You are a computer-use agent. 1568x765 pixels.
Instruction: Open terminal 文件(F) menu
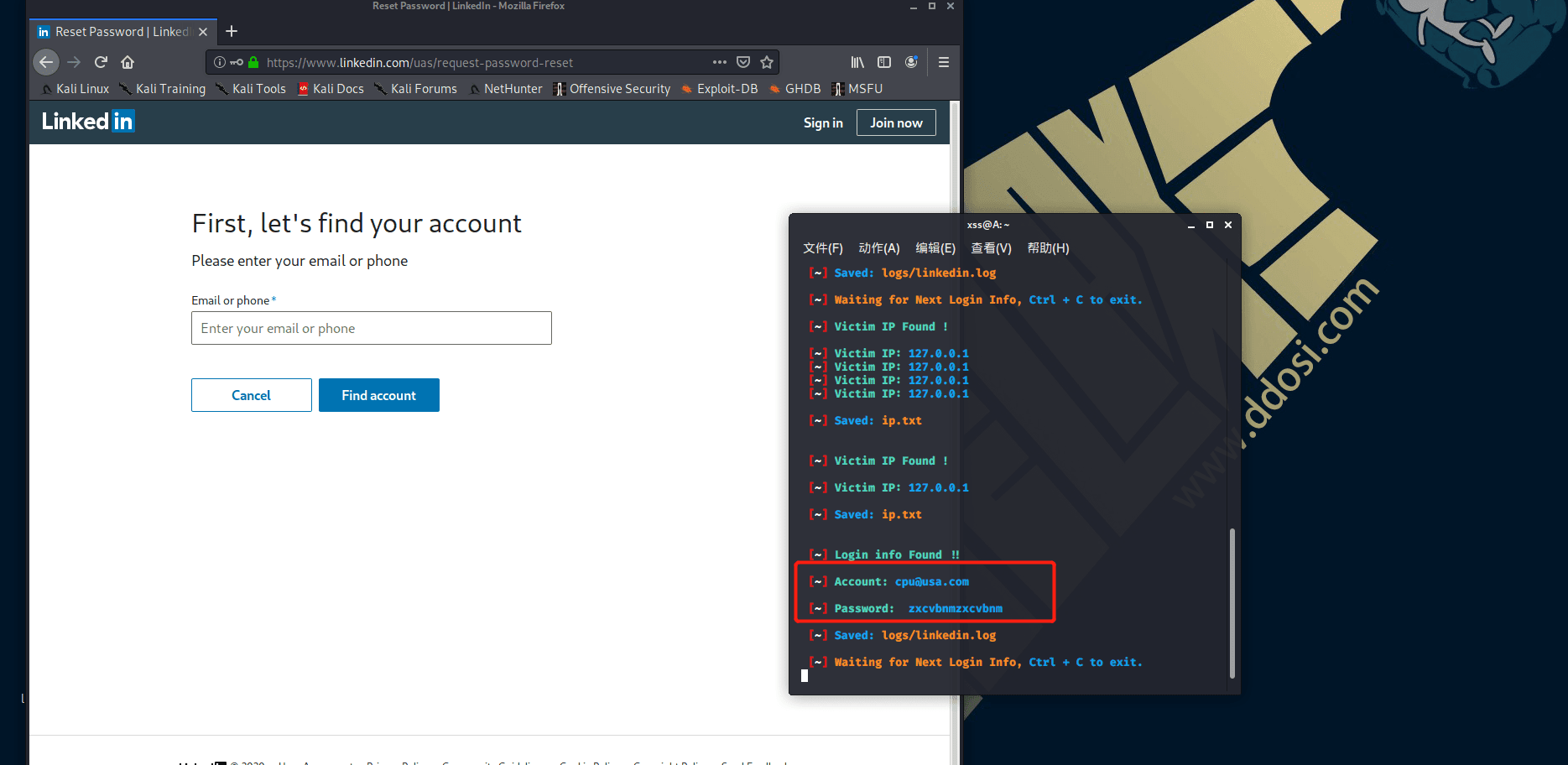[823, 248]
